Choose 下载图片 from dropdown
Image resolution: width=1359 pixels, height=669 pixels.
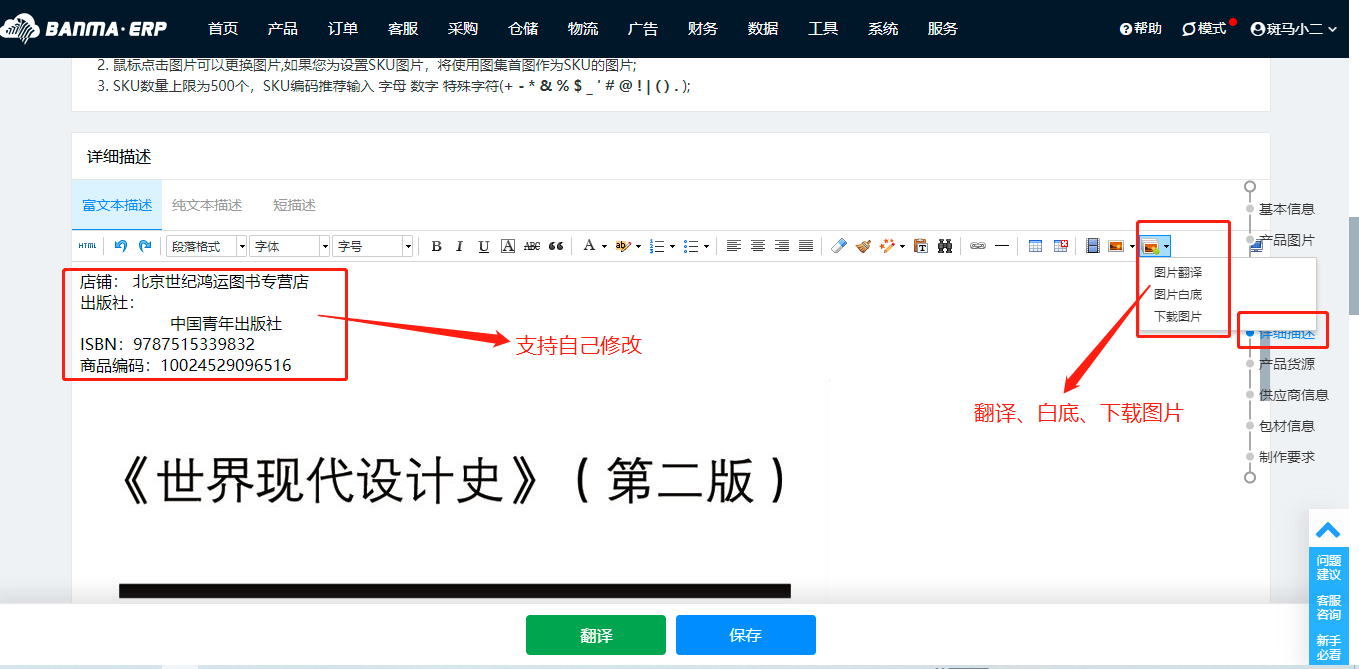coord(1178,316)
